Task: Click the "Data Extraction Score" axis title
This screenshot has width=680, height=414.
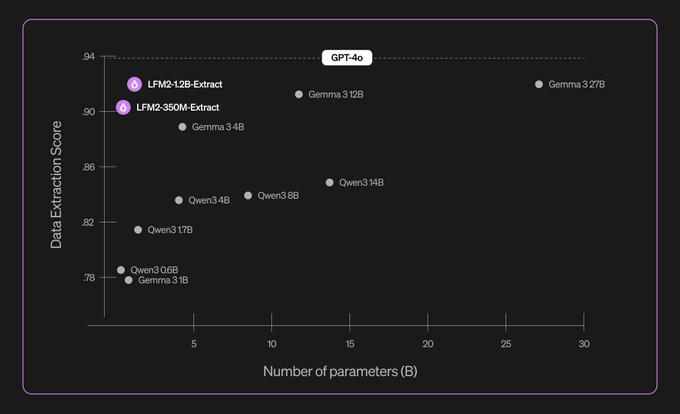Action: pyautogui.click(x=57, y=185)
